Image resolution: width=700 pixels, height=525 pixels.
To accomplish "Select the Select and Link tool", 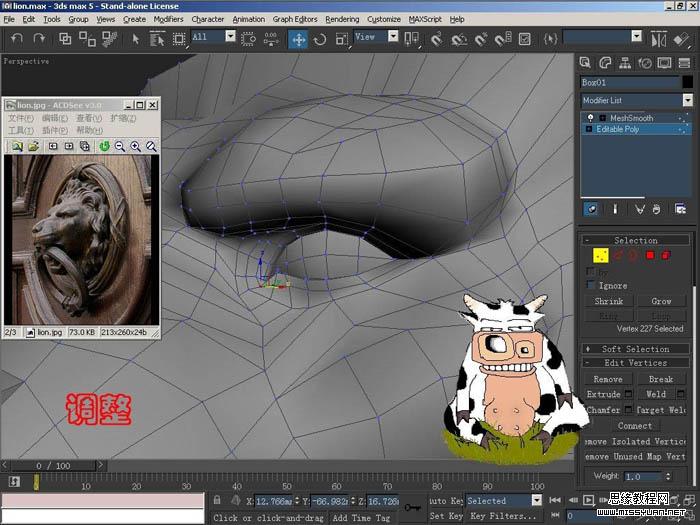I will [x=65, y=39].
